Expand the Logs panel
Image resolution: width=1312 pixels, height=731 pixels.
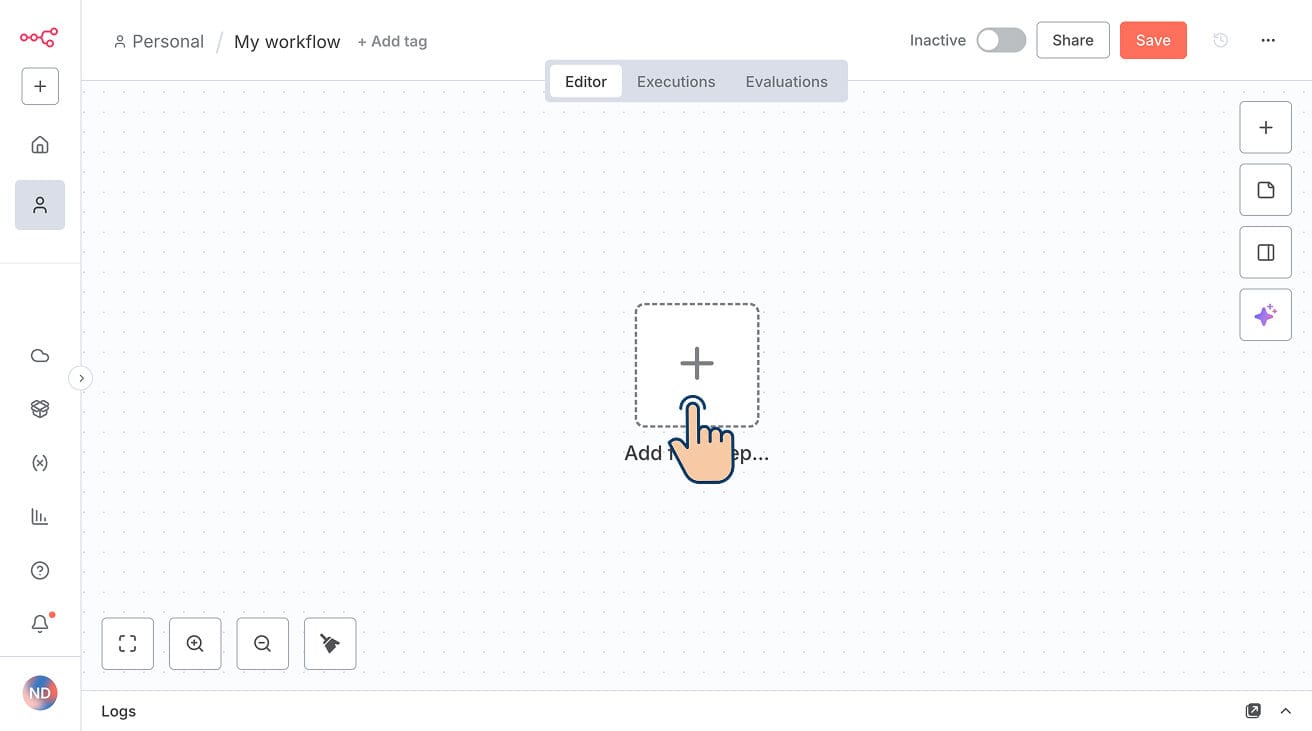pyautogui.click(x=1286, y=711)
